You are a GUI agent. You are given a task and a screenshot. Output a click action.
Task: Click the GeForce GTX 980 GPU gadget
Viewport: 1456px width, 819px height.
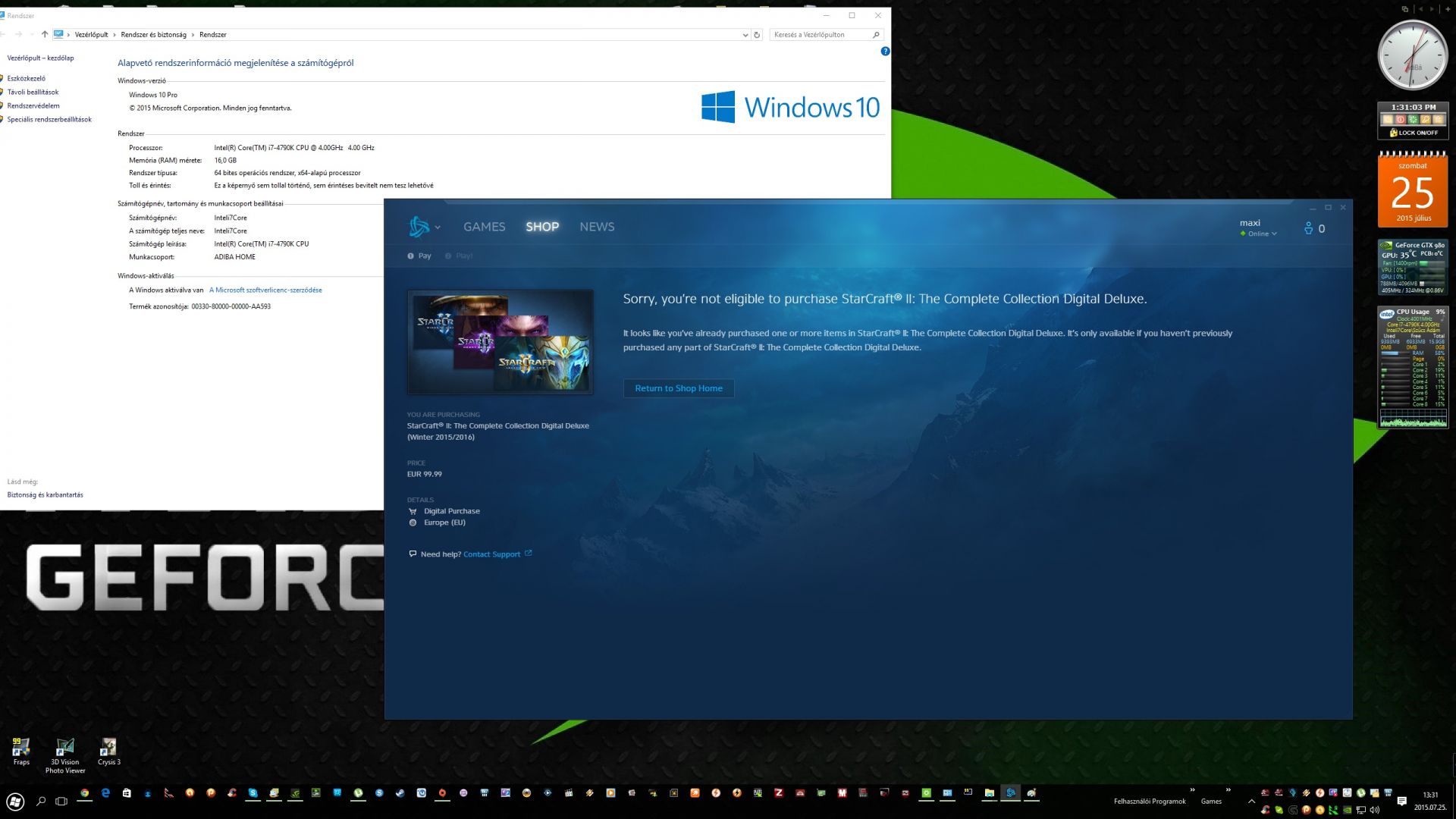tap(1413, 267)
